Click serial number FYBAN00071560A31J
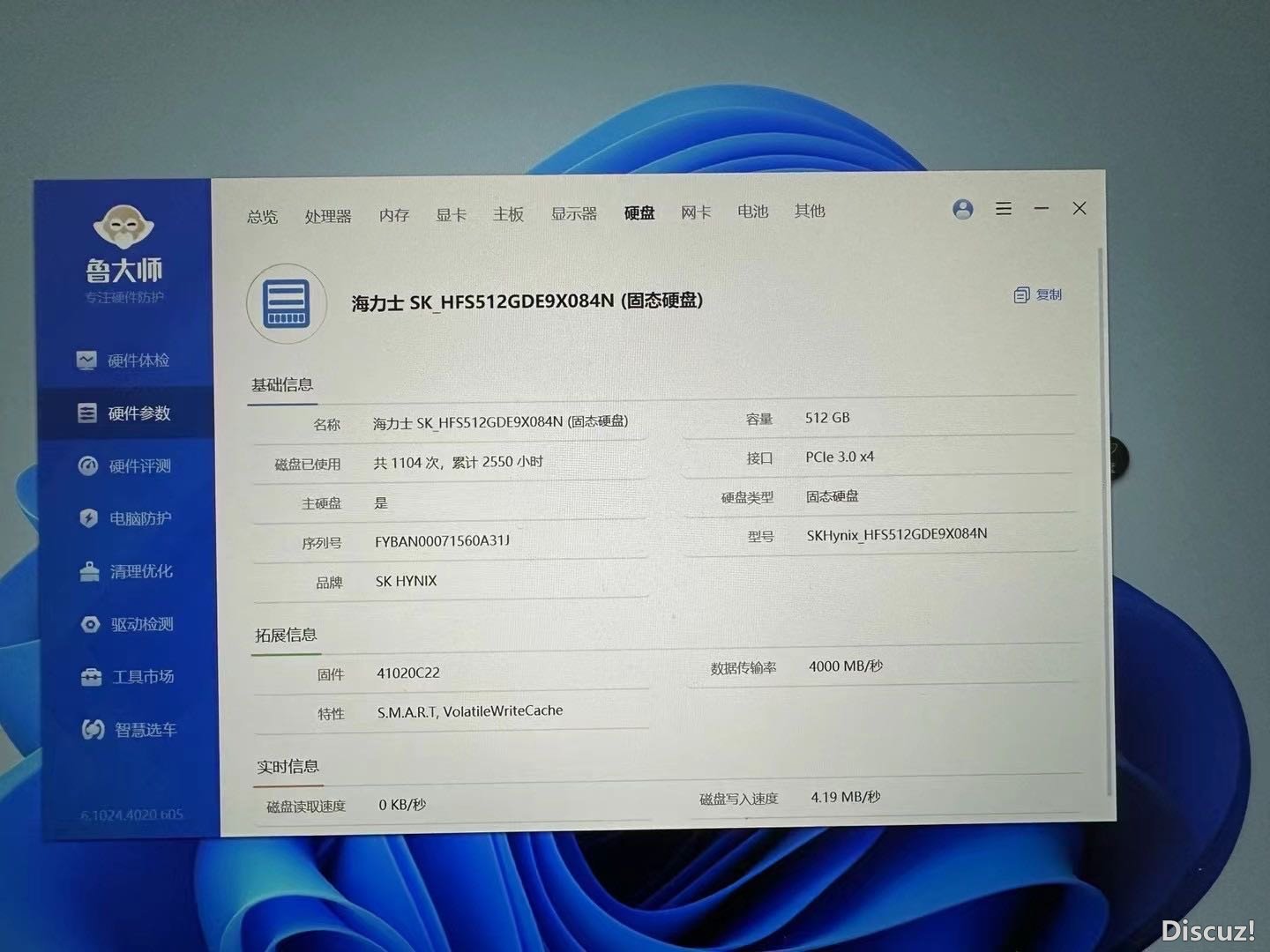 click(443, 541)
